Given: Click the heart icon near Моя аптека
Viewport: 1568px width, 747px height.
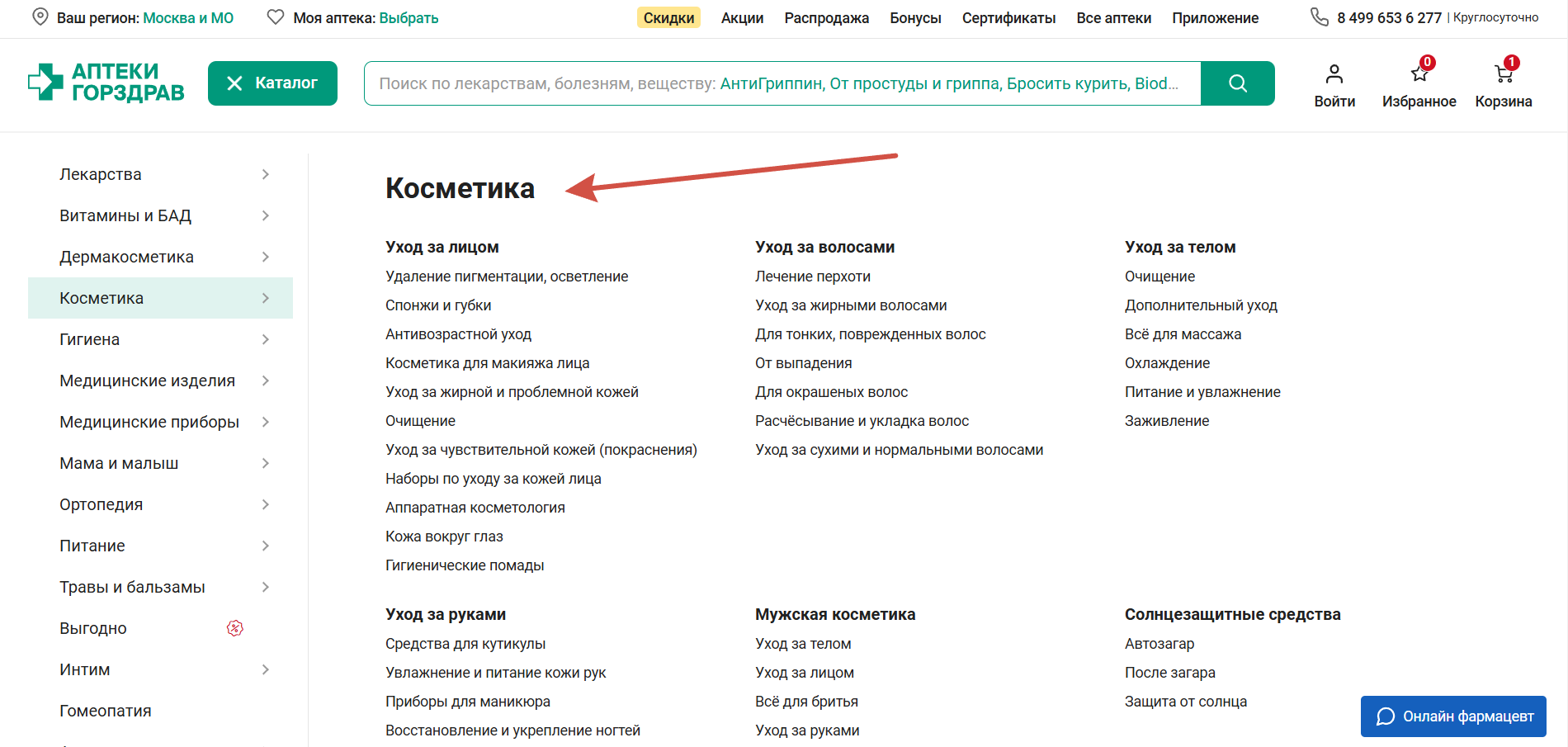Looking at the screenshot, I should (276, 17).
